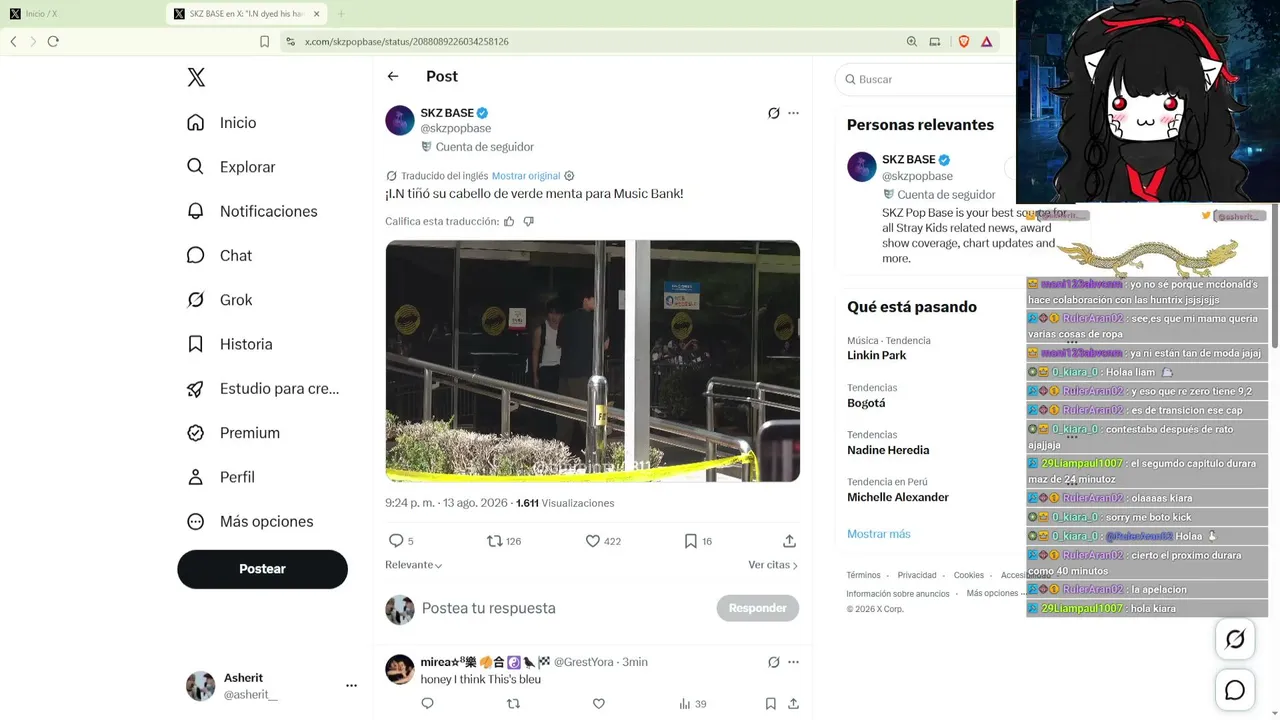Go back using the Post arrow
This screenshot has height=720, width=1280.
click(393, 76)
